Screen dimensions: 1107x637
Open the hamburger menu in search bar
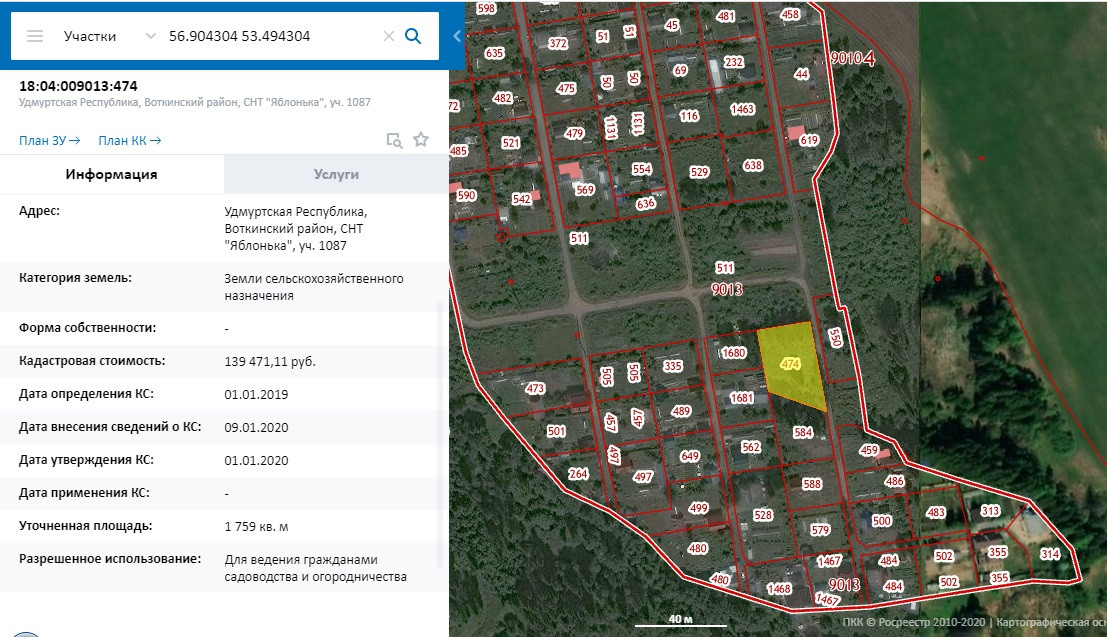pos(35,36)
